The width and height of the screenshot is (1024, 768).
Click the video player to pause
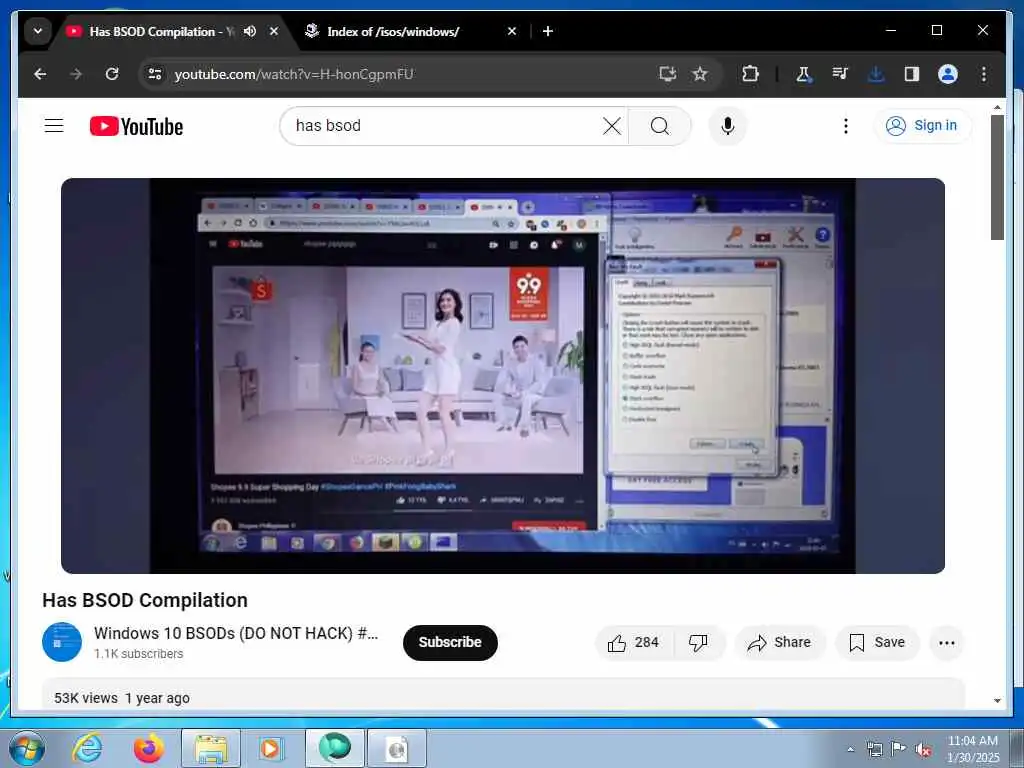pyautogui.click(x=503, y=376)
